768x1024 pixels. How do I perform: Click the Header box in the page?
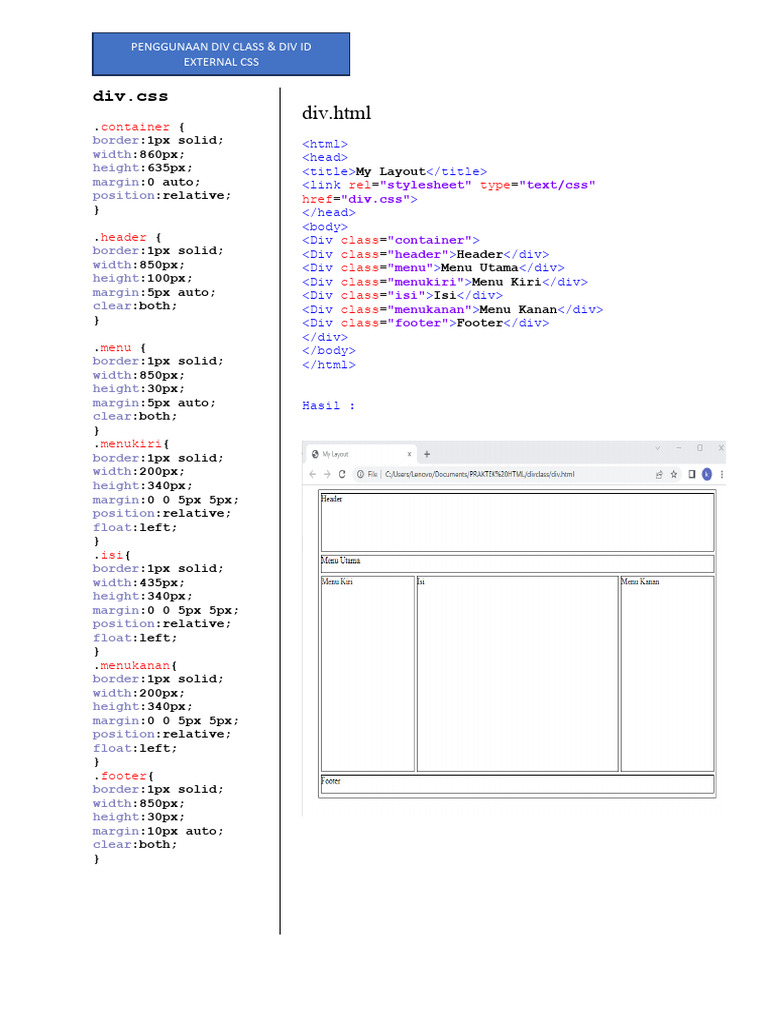[x=517, y=521]
